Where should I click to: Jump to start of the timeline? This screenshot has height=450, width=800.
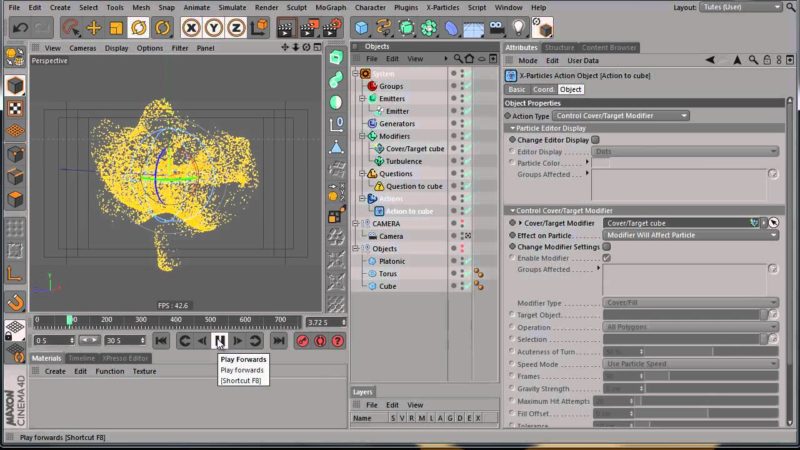tap(163, 341)
